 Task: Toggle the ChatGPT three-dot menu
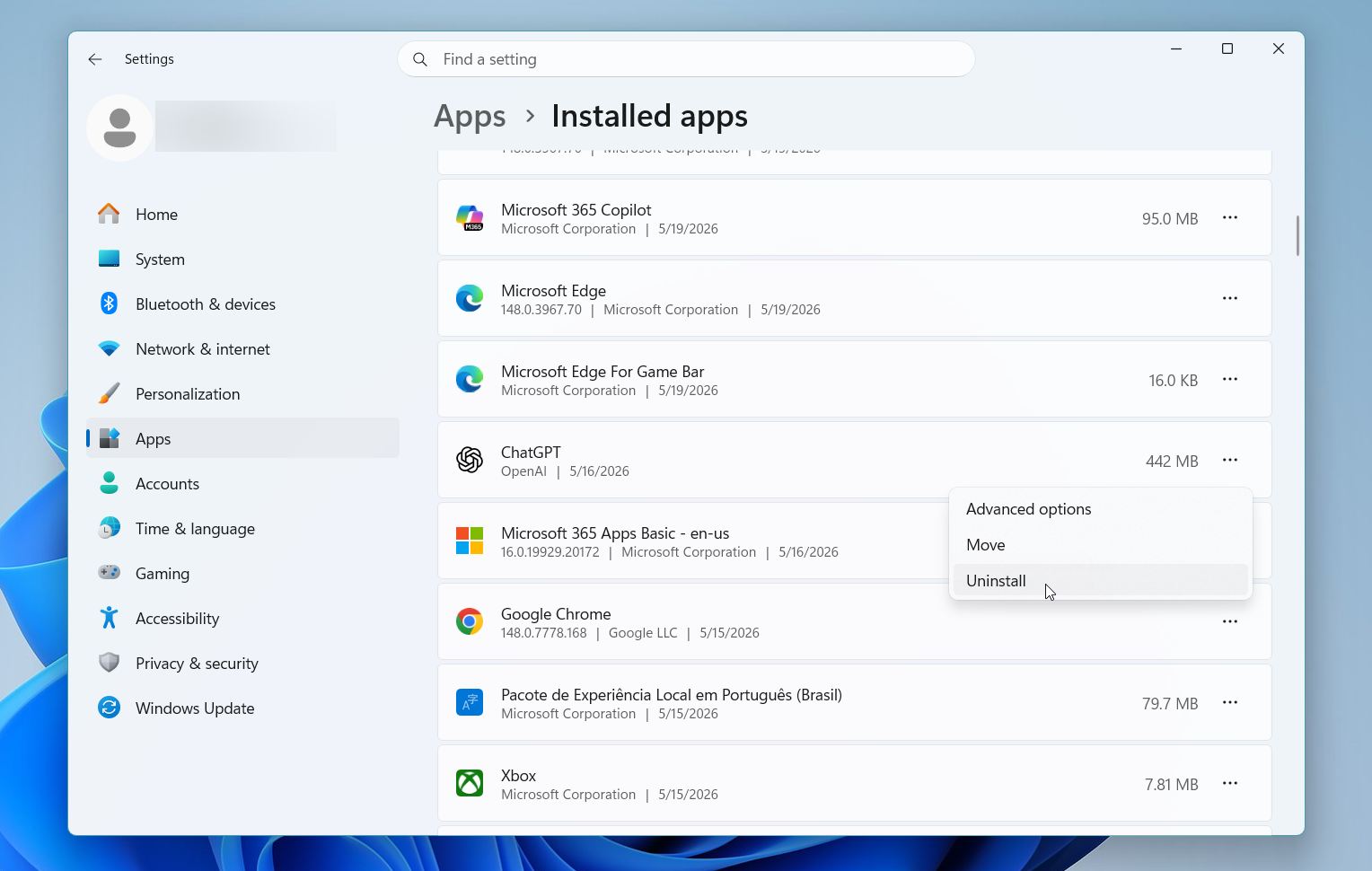click(x=1230, y=460)
